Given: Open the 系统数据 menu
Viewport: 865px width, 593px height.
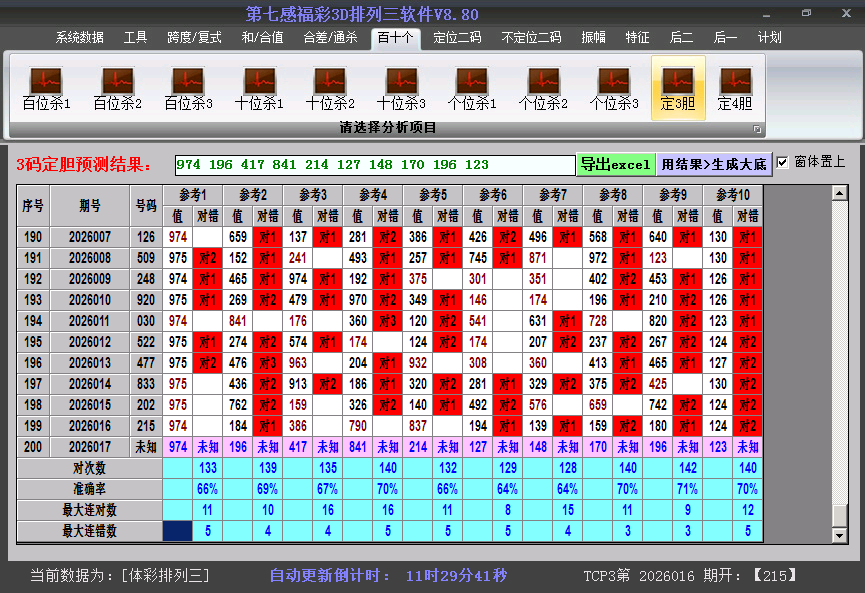Looking at the screenshot, I should [80, 38].
